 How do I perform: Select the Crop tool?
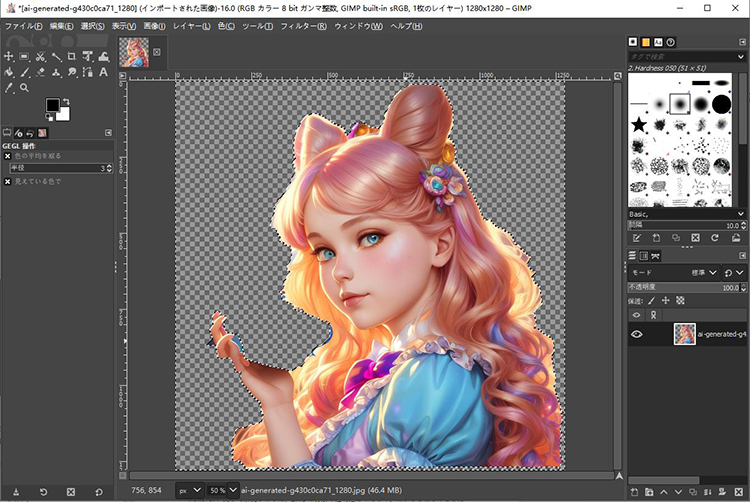click(72, 56)
